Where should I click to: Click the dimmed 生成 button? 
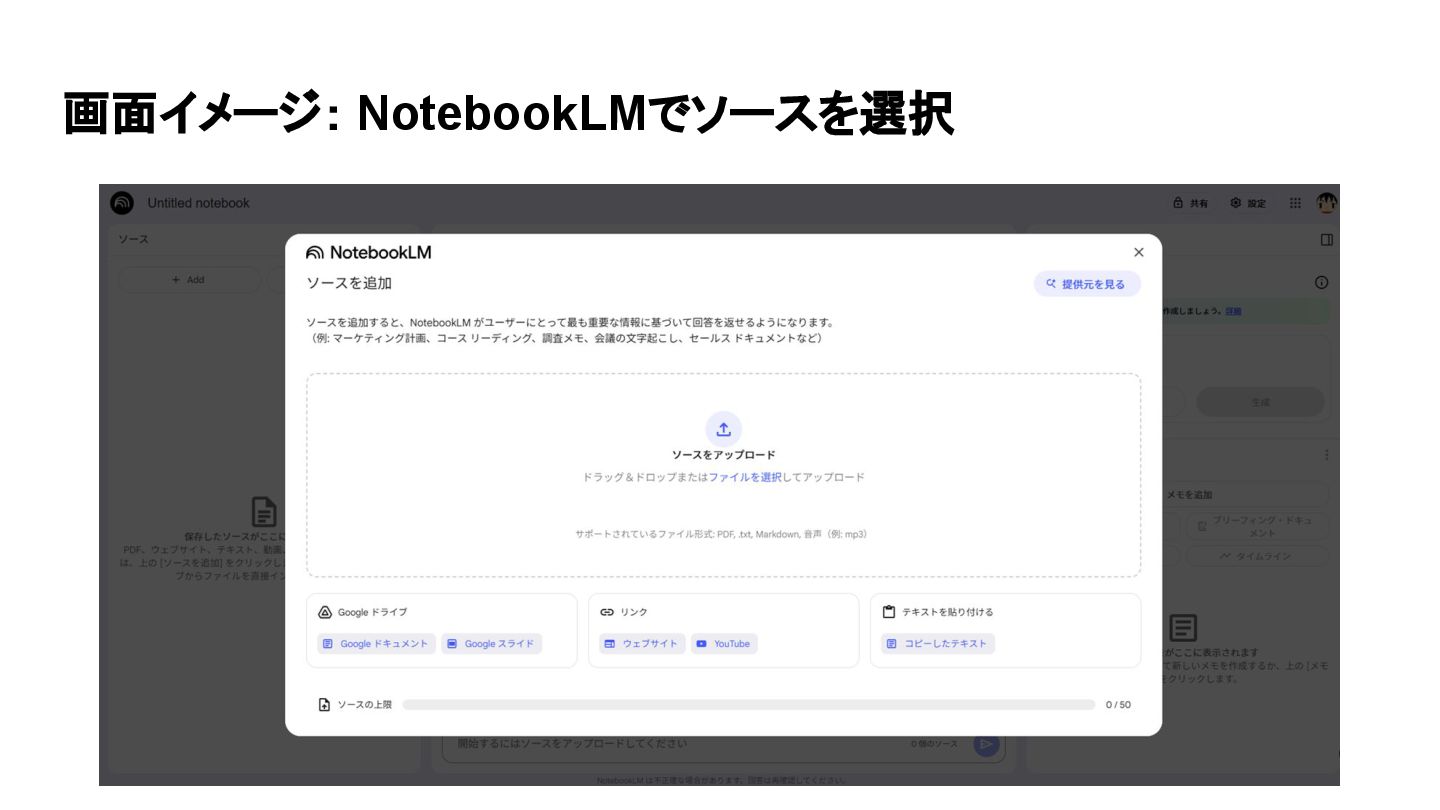point(1260,402)
